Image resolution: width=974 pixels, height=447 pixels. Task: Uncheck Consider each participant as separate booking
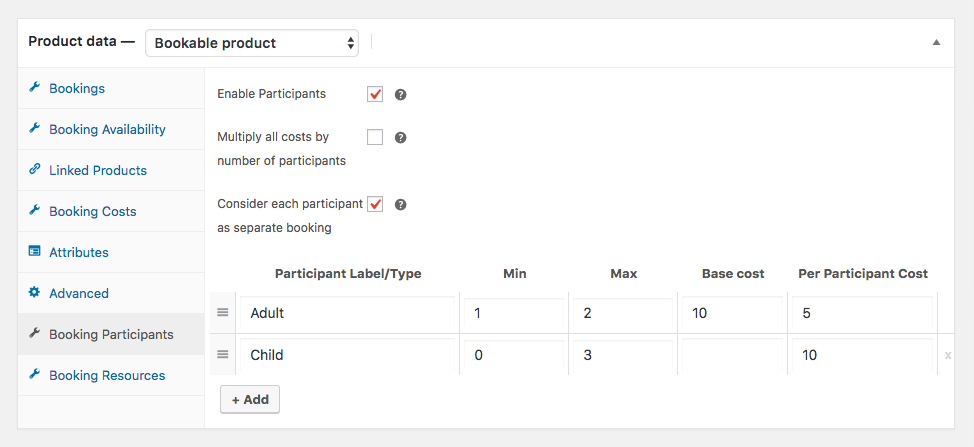pos(375,204)
